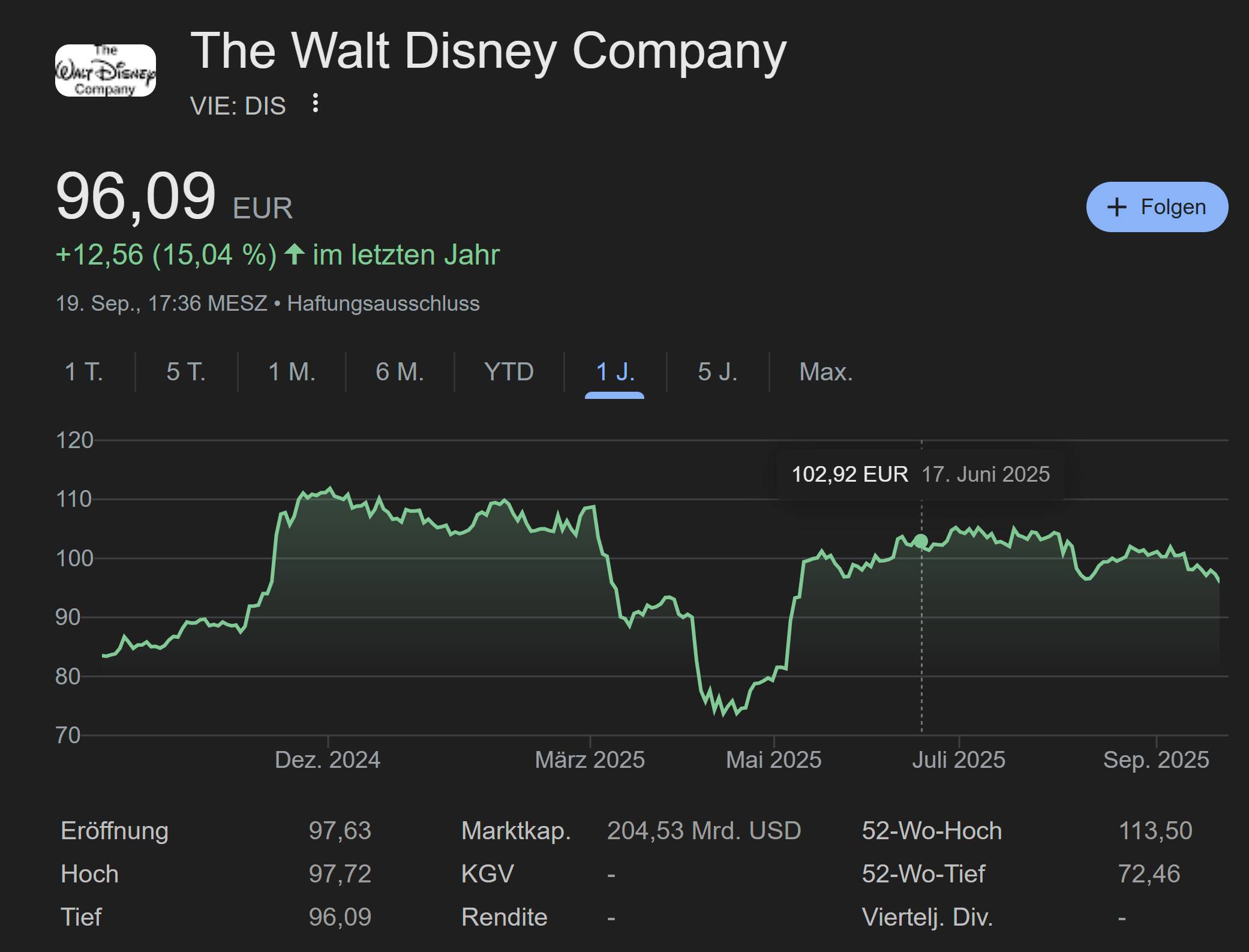Click the green data point marker on chart
The image size is (1249, 952).
(x=921, y=541)
